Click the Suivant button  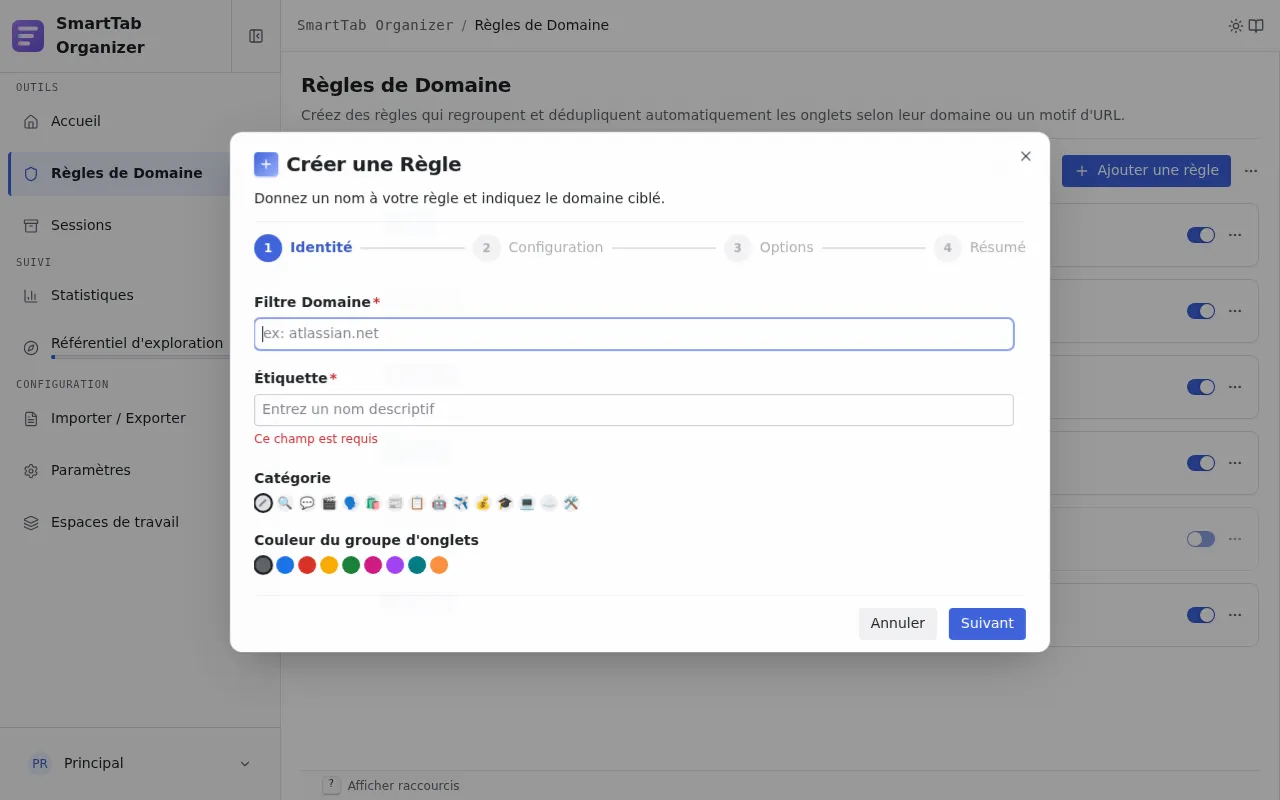coord(987,623)
